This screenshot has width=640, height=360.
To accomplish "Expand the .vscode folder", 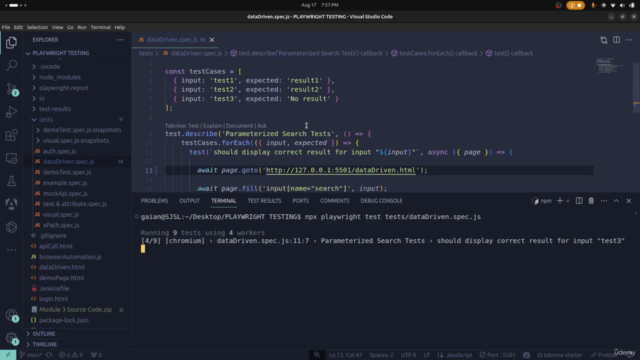I will click(x=50, y=67).
